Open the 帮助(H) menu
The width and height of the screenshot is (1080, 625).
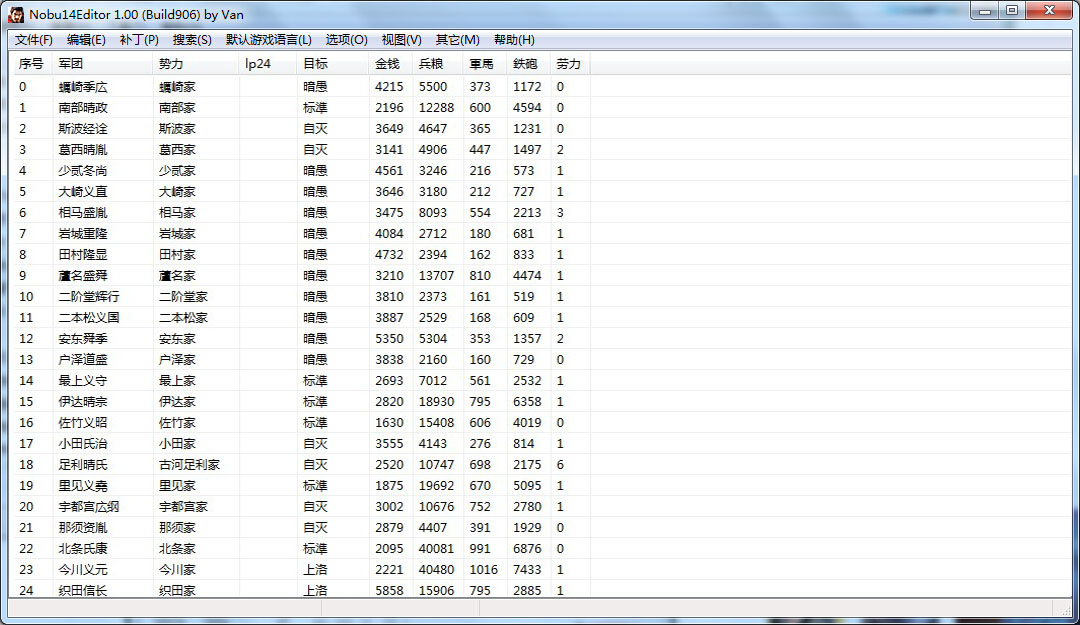click(515, 40)
